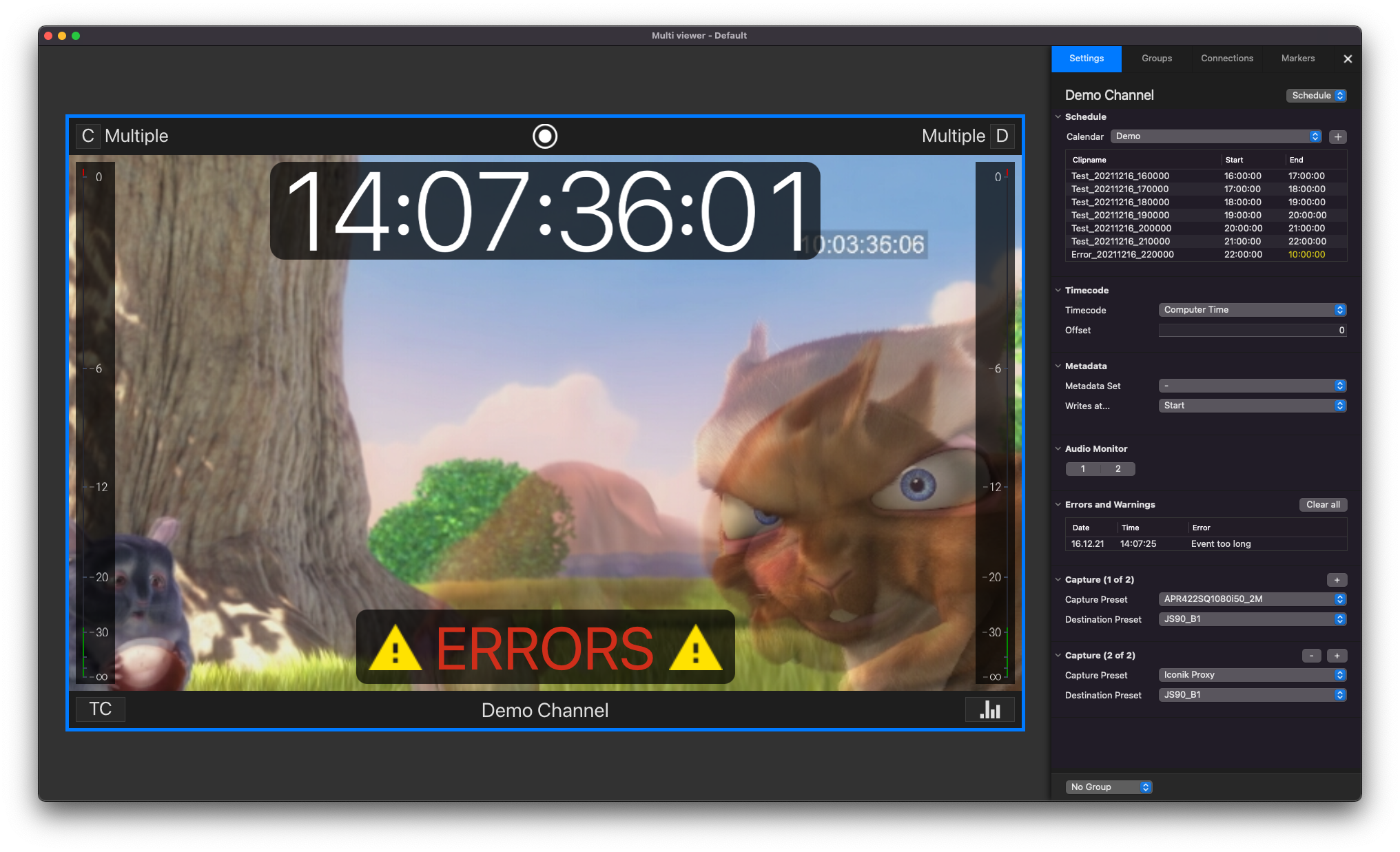Screen dimensions: 1400x852
Task: Click the Demo Channel label below the video
Action: pyautogui.click(x=545, y=710)
